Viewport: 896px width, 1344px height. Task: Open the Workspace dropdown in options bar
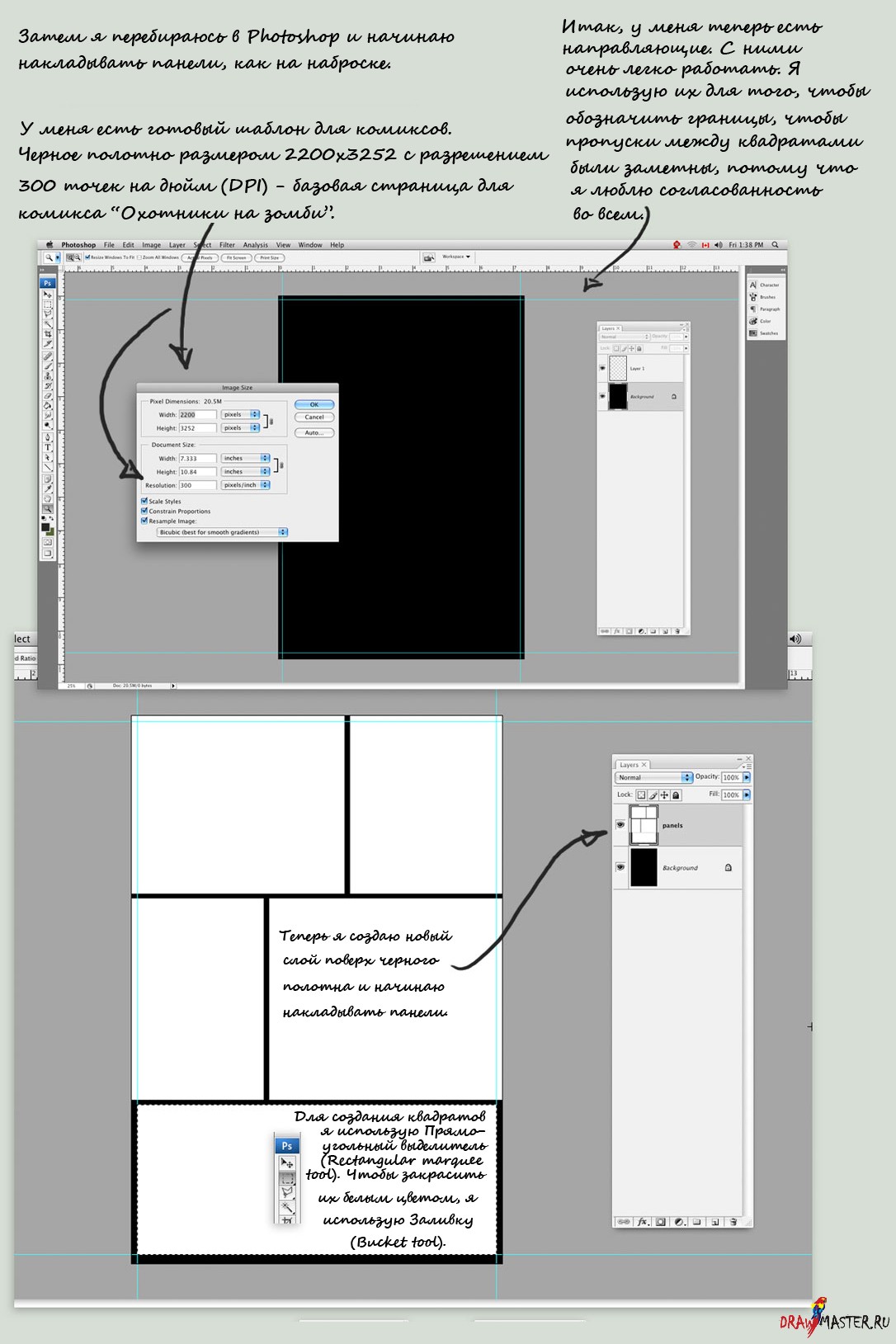(x=455, y=257)
